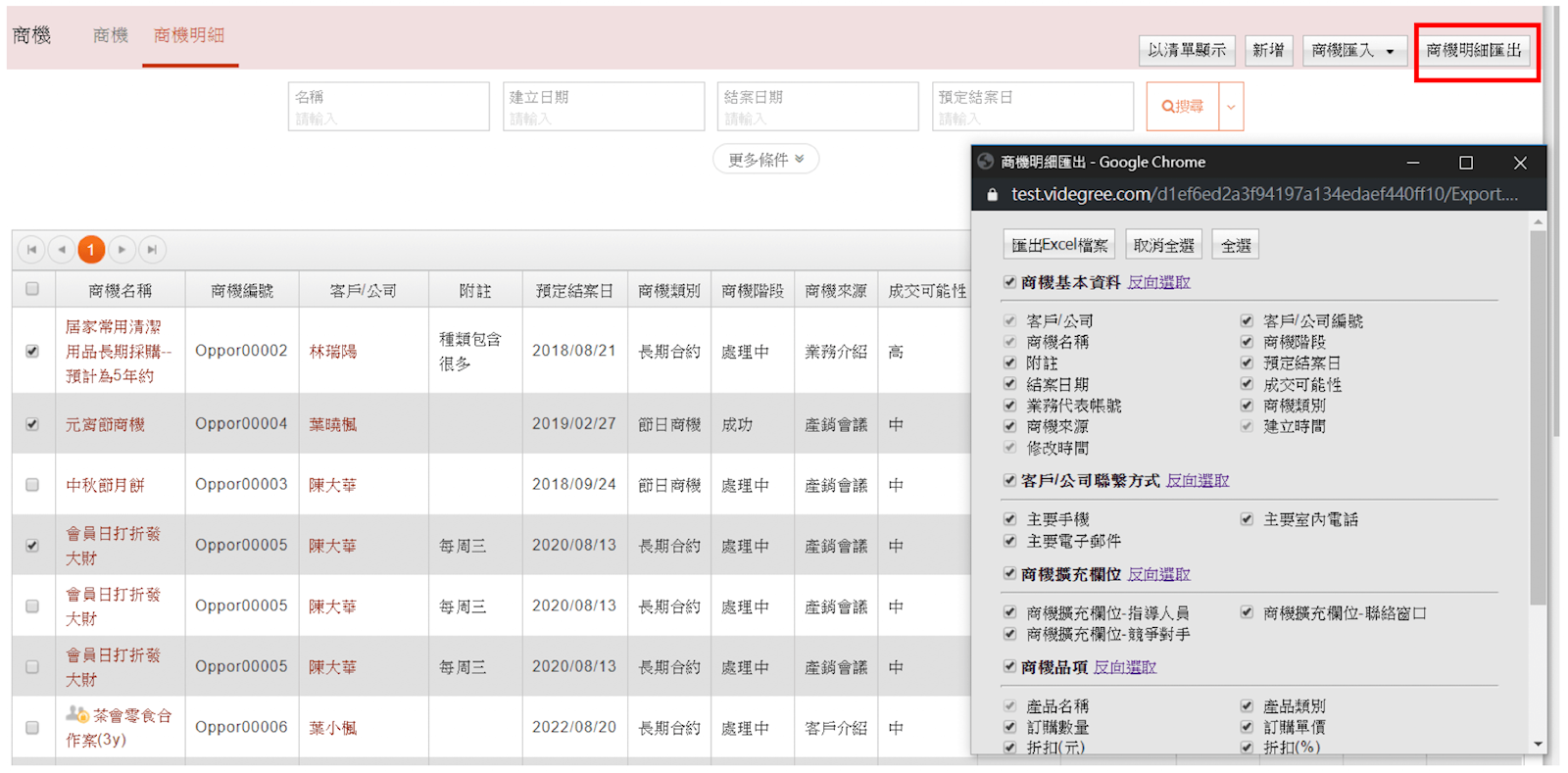Toggle 客戶/公司編號 checkbox
The width and height of the screenshot is (1568, 773).
[1247, 320]
